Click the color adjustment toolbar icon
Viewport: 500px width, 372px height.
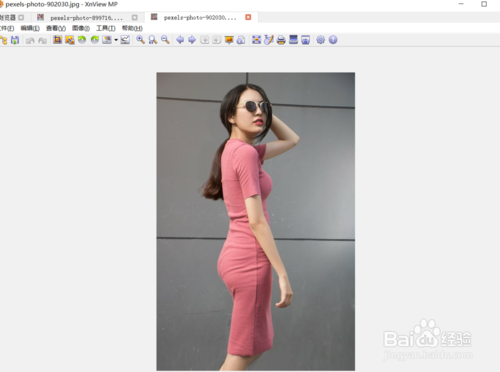[x=107, y=40]
